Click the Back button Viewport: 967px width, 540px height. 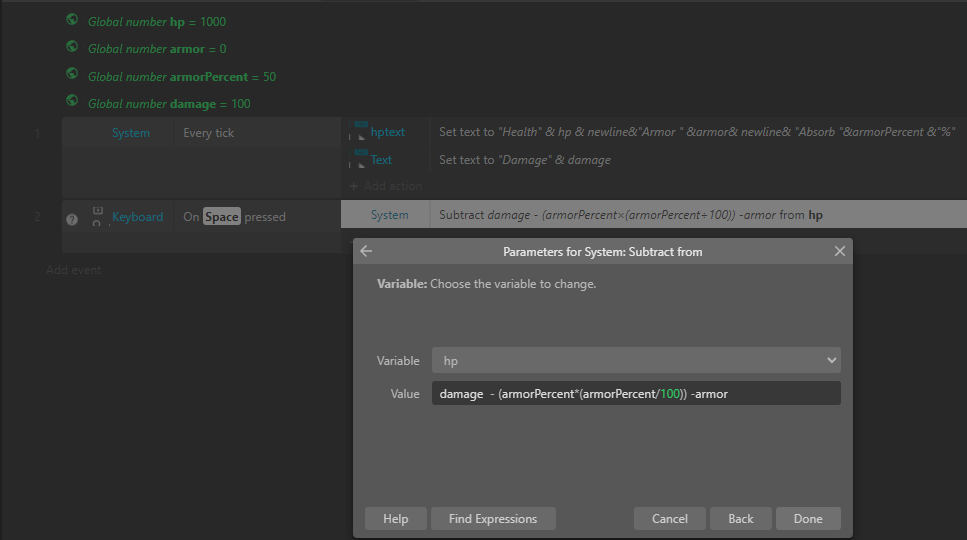(x=740, y=518)
